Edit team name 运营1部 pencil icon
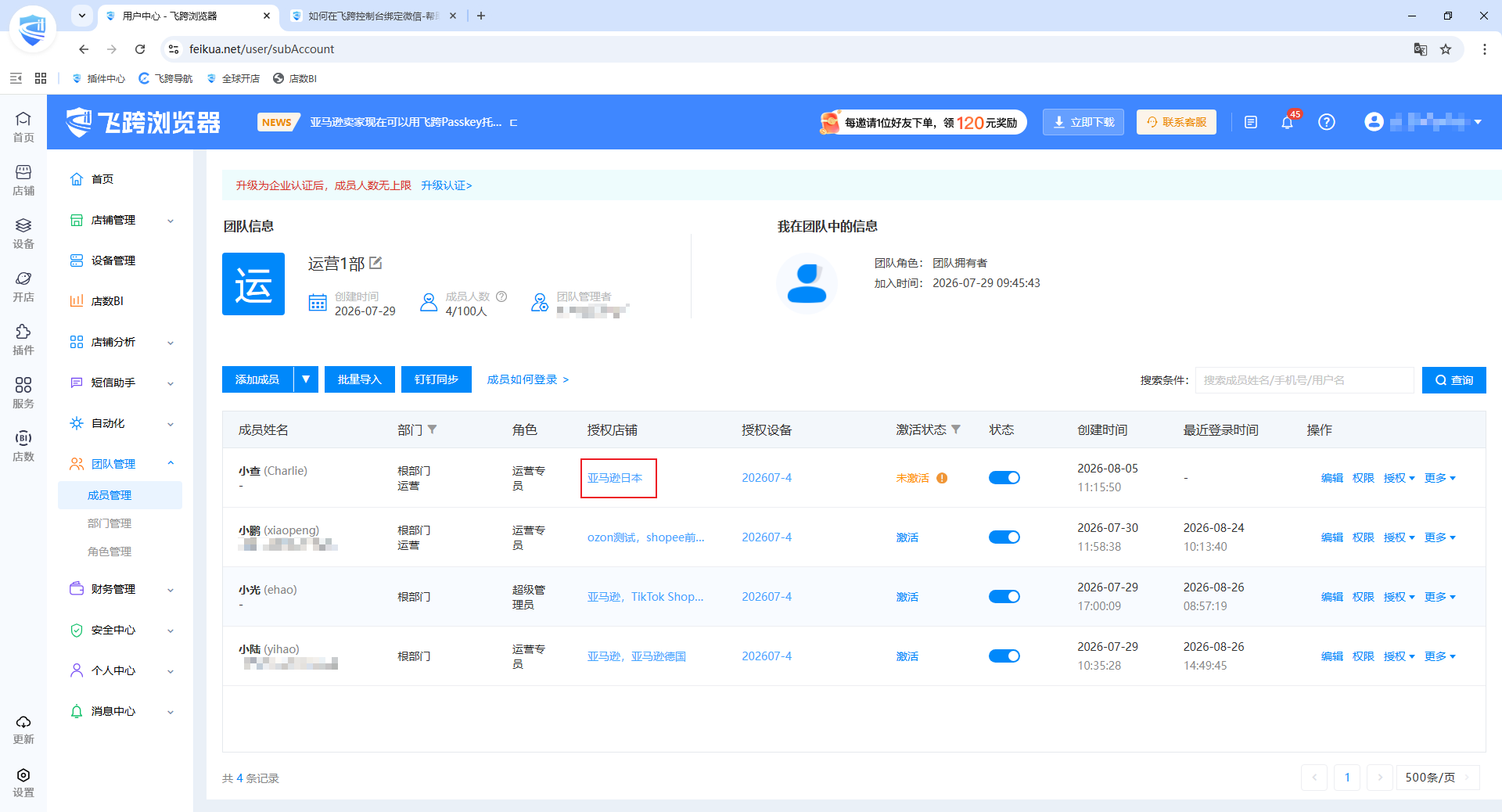Image resolution: width=1502 pixels, height=812 pixels. [x=375, y=263]
